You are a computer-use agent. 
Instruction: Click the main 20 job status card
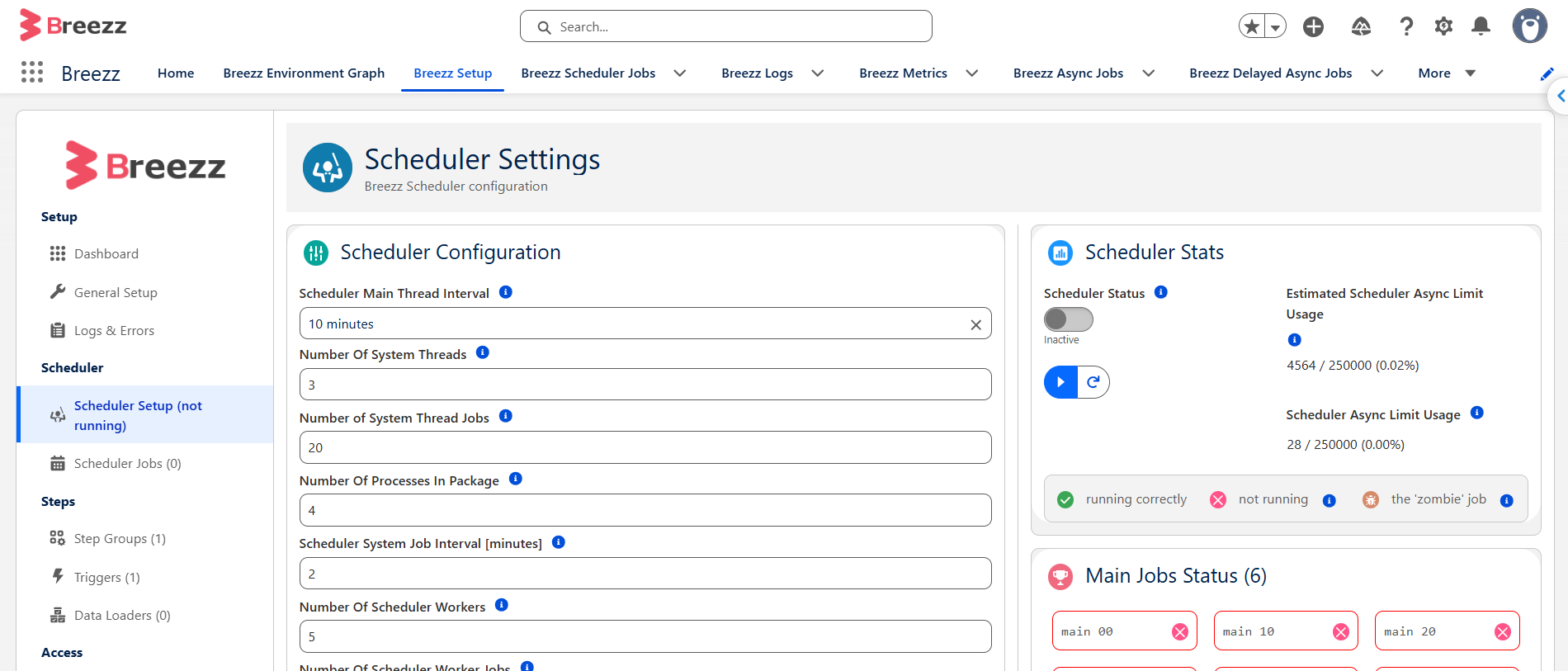pos(1448,631)
